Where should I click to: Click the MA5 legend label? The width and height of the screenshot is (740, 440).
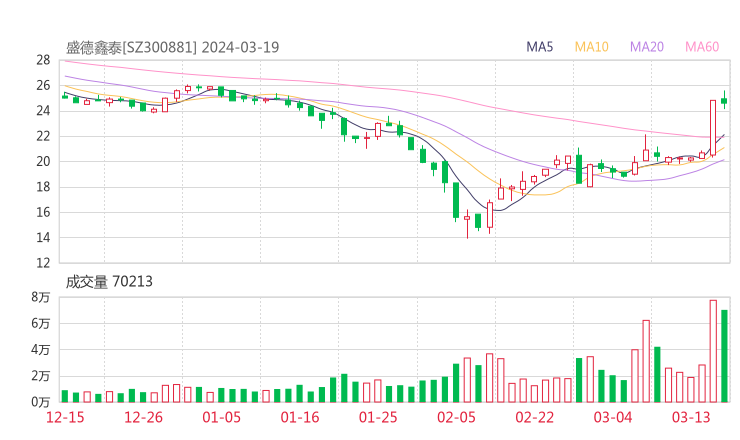539,47
